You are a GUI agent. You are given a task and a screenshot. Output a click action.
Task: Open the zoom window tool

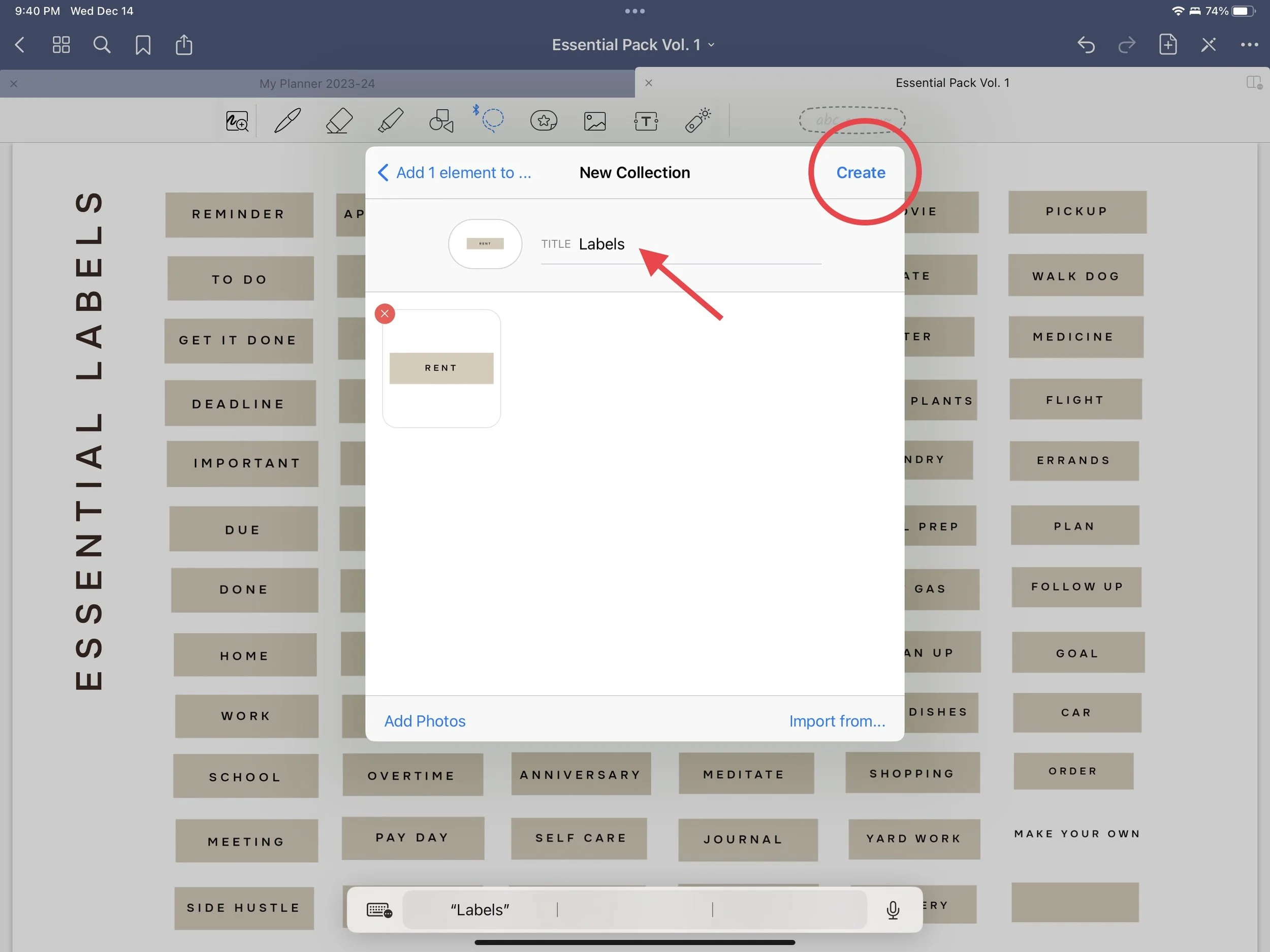tap(237, 120)
